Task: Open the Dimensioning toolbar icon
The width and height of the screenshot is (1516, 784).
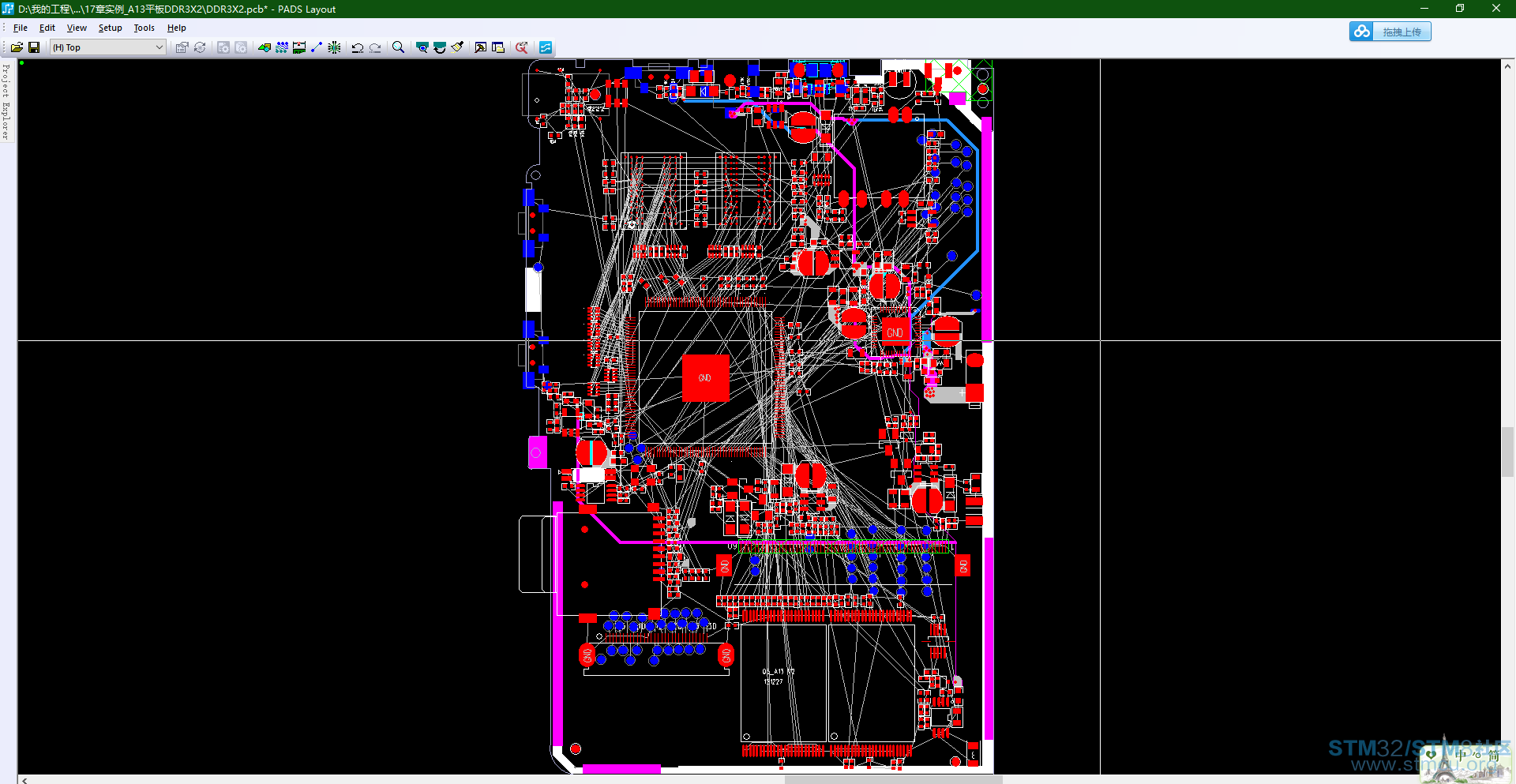Action: 299,47
